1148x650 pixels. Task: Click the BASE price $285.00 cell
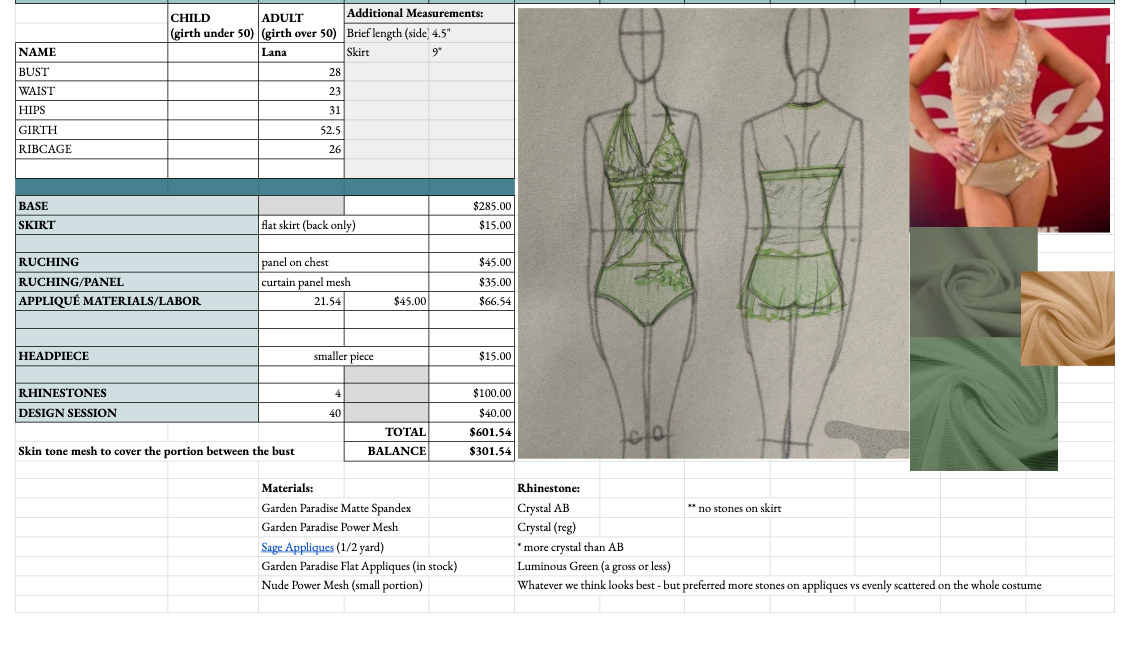[472, 206]
